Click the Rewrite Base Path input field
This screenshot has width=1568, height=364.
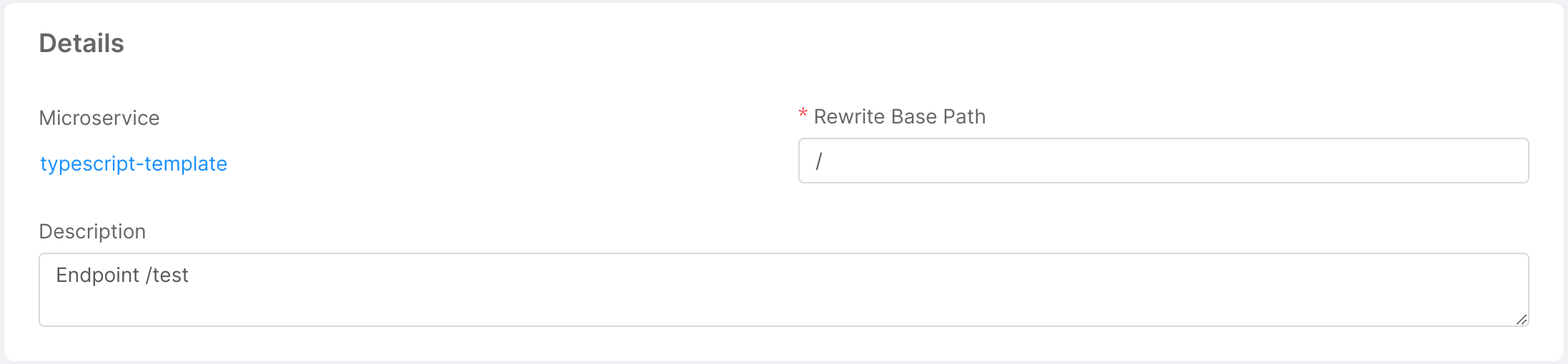pyautogui.click(x=1163, y=161)
